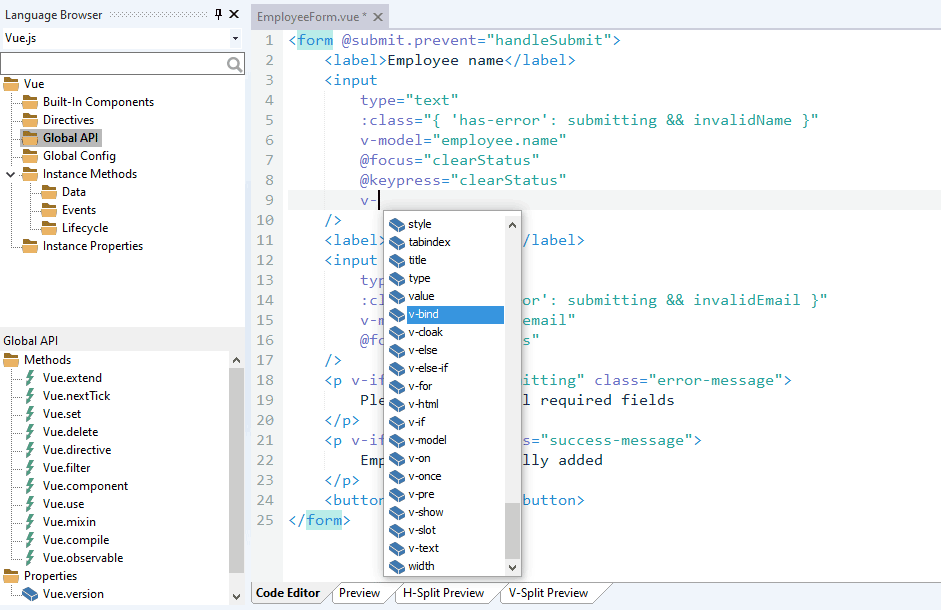Image resolution: width=941 pixels, height=610 pixels.
Task: Collapse the Instance Methods tree node
Action: click(x=12, y=174)
